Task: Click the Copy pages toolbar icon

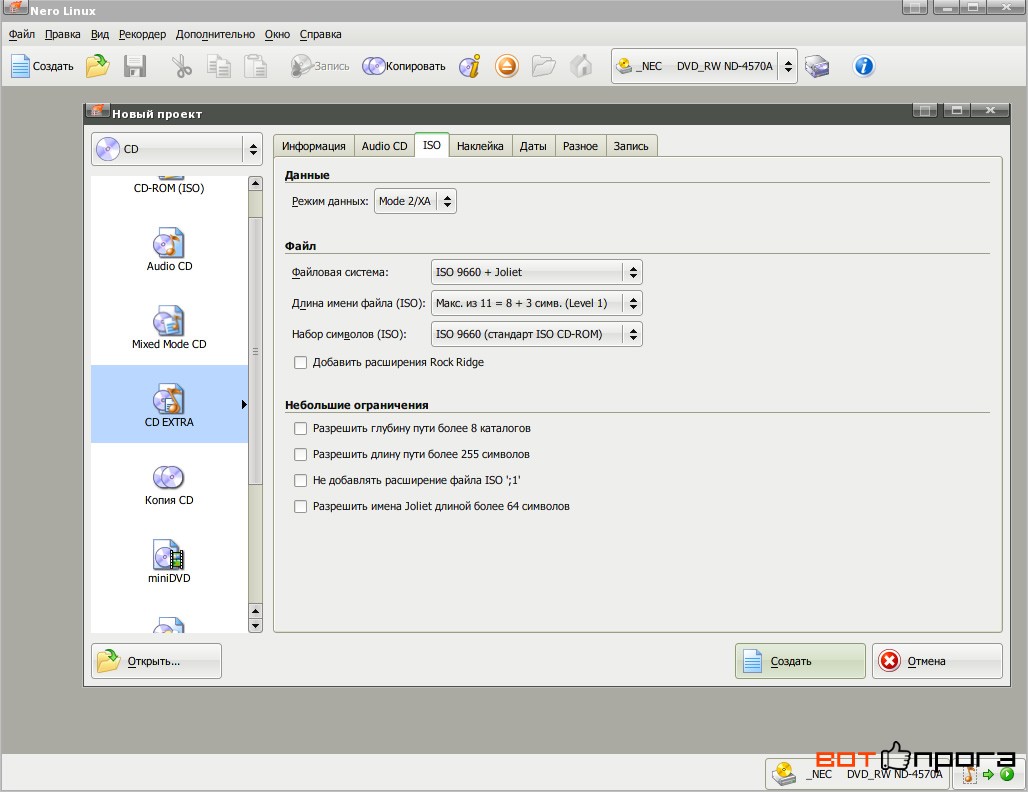Action: click(x=218, y=66)
